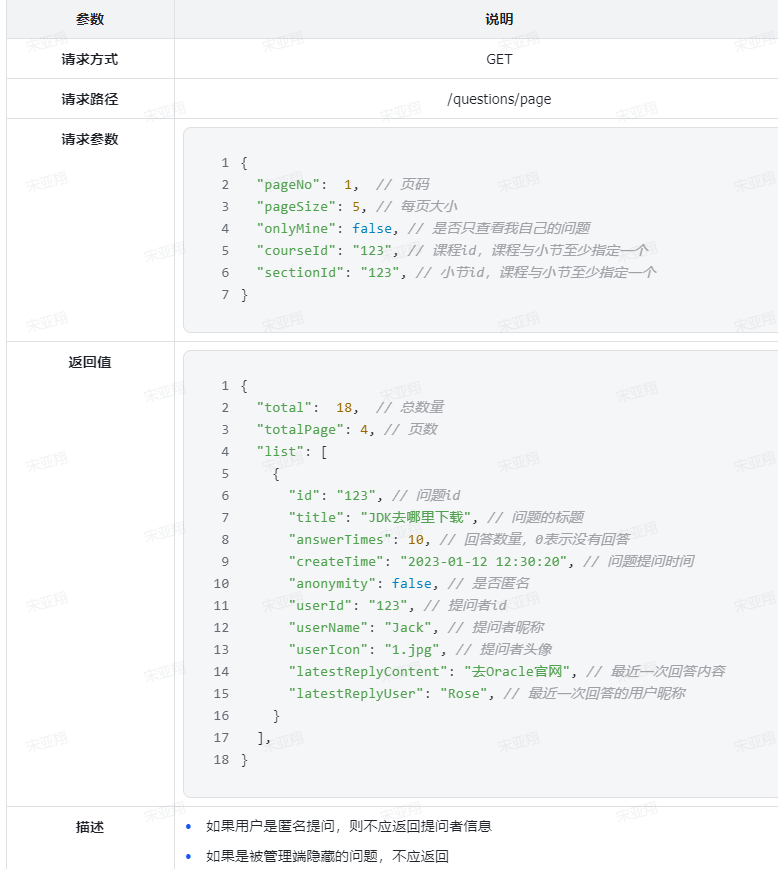
Task: Click the 如果用户是匿名提问 description bullet
Action: coord(349,826)
